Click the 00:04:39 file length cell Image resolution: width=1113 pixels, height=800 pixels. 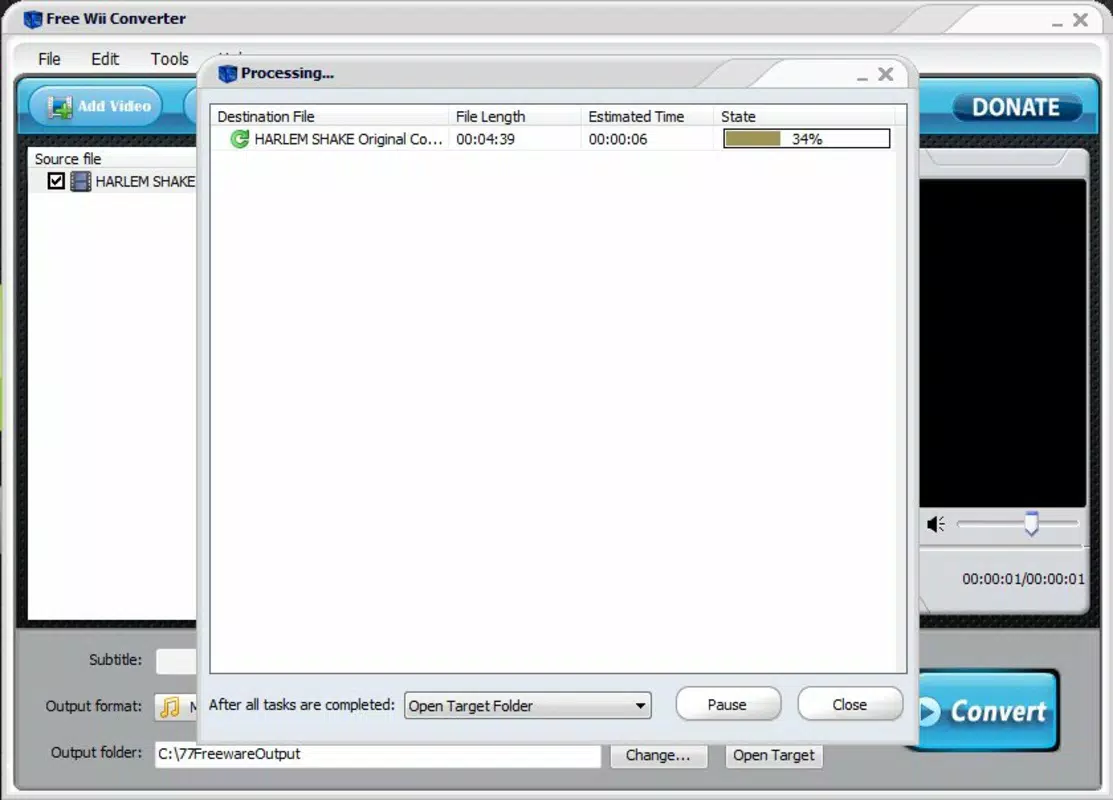[x=486, y=139]
